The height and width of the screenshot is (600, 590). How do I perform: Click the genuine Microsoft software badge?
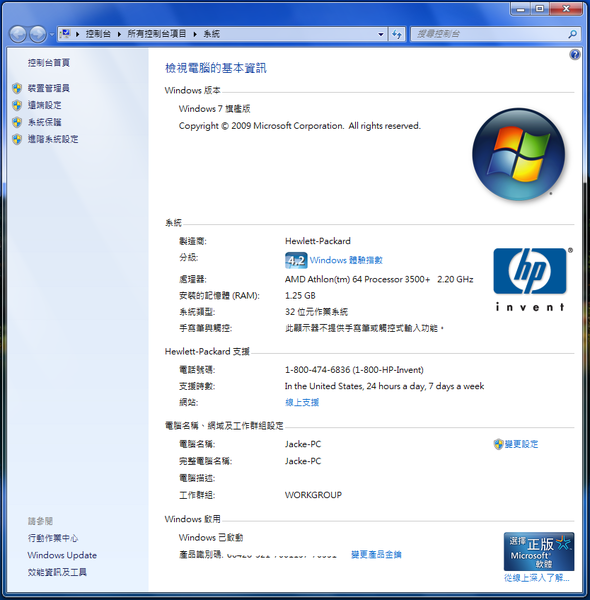tap(539, 551)
